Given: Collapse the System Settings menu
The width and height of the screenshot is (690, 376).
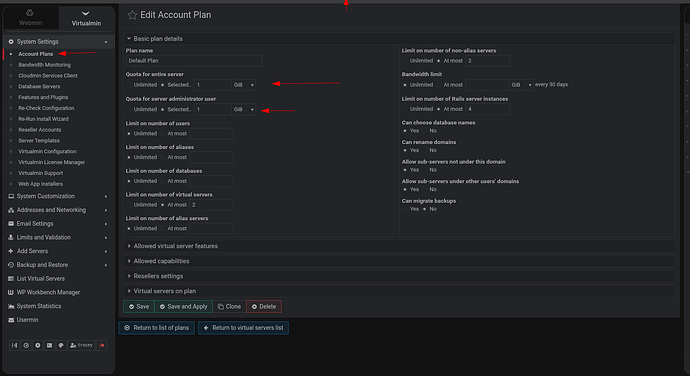Looking at the screenshot, I should 59,41.
